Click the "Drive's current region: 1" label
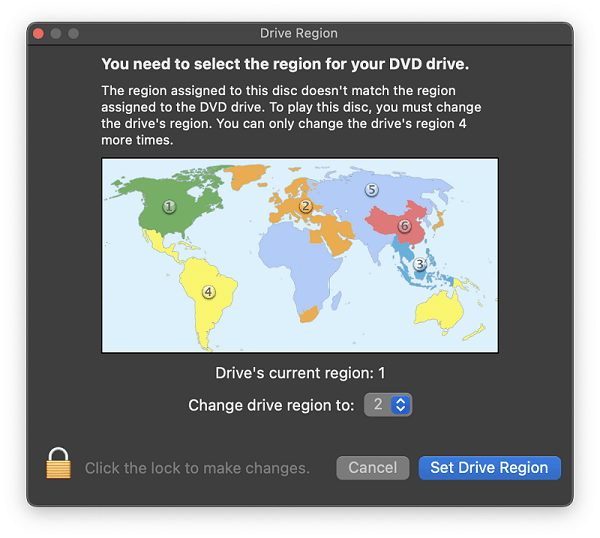 point(299,373)
